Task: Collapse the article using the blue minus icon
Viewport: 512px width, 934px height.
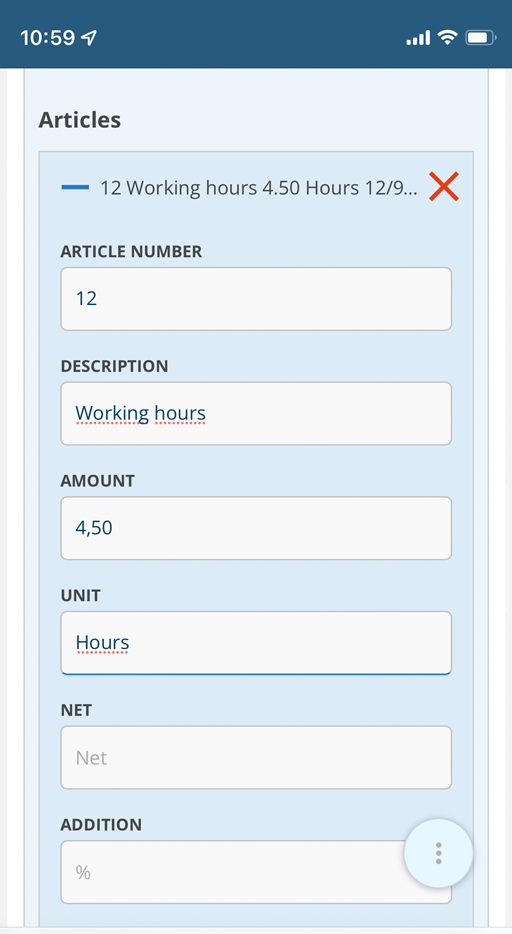Action: tap(75, 188)
